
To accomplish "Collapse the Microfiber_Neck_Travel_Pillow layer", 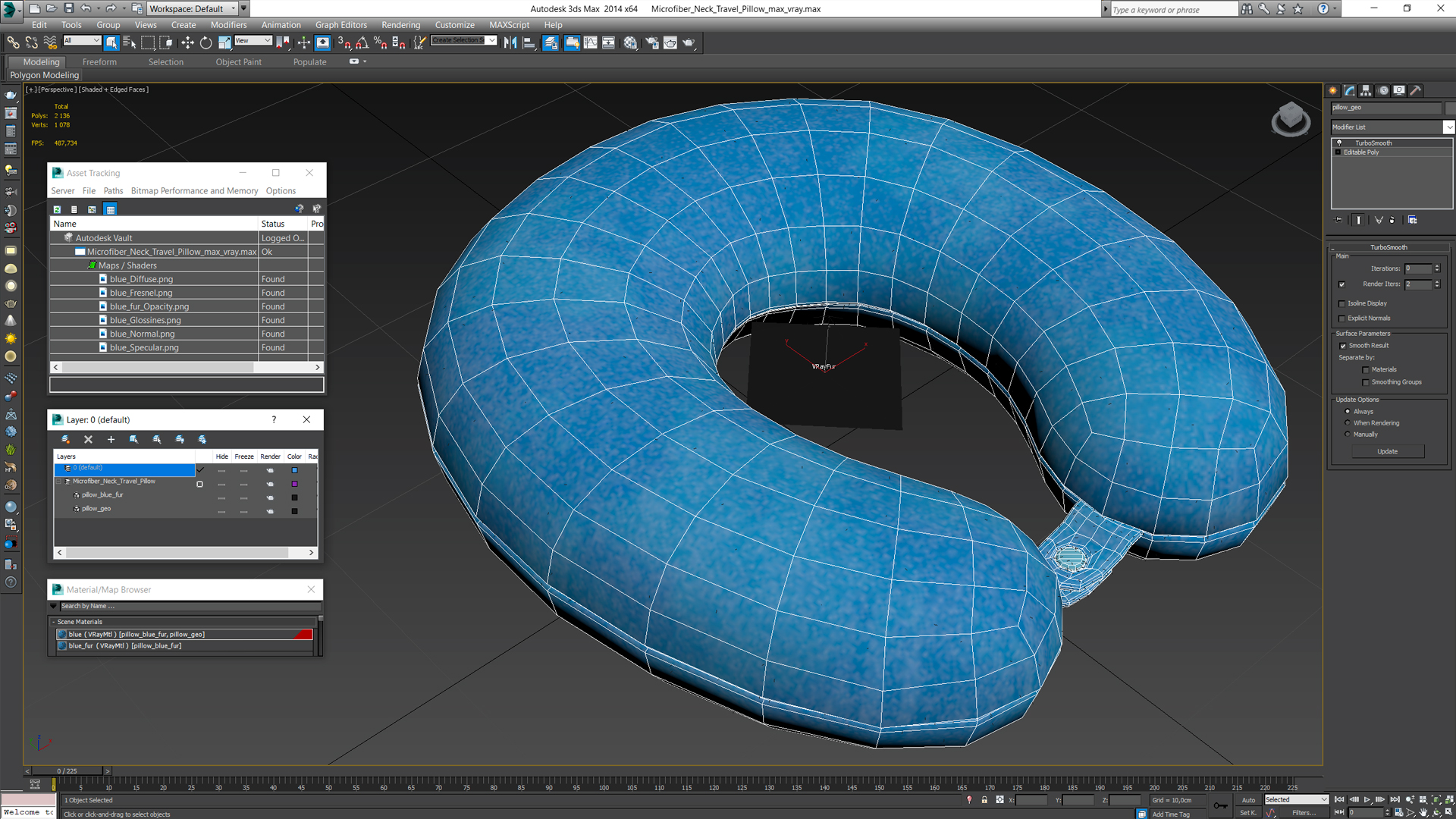I will coord(58,482).
